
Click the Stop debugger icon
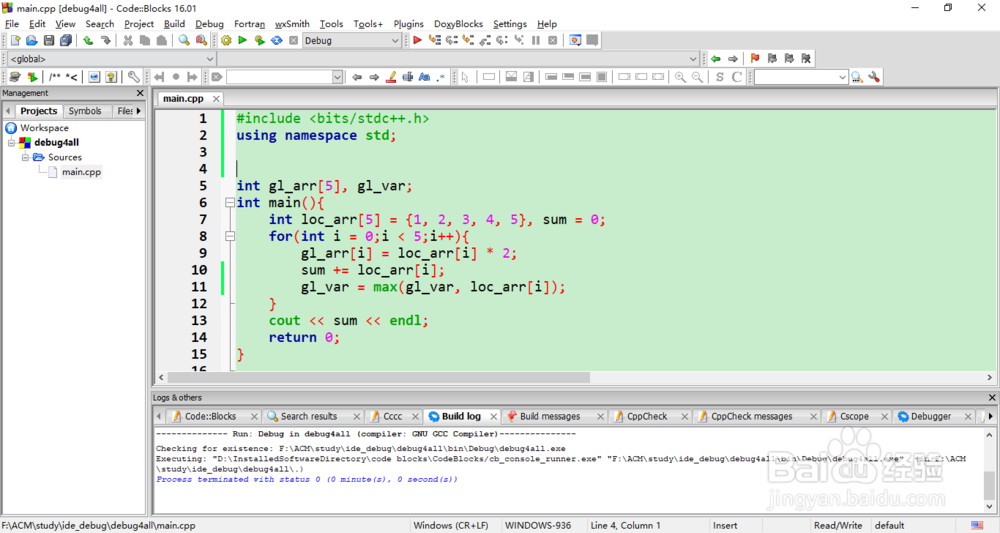tap(553, 40)
